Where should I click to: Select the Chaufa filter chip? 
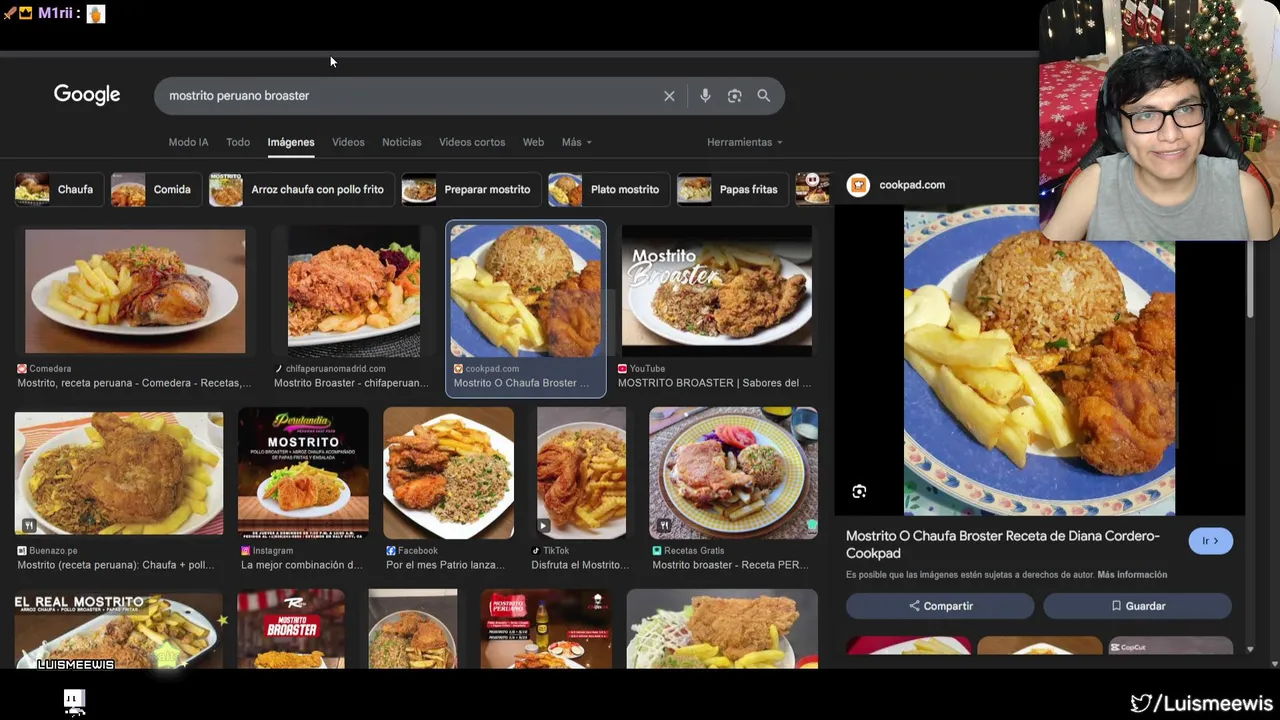pos(59,189)
